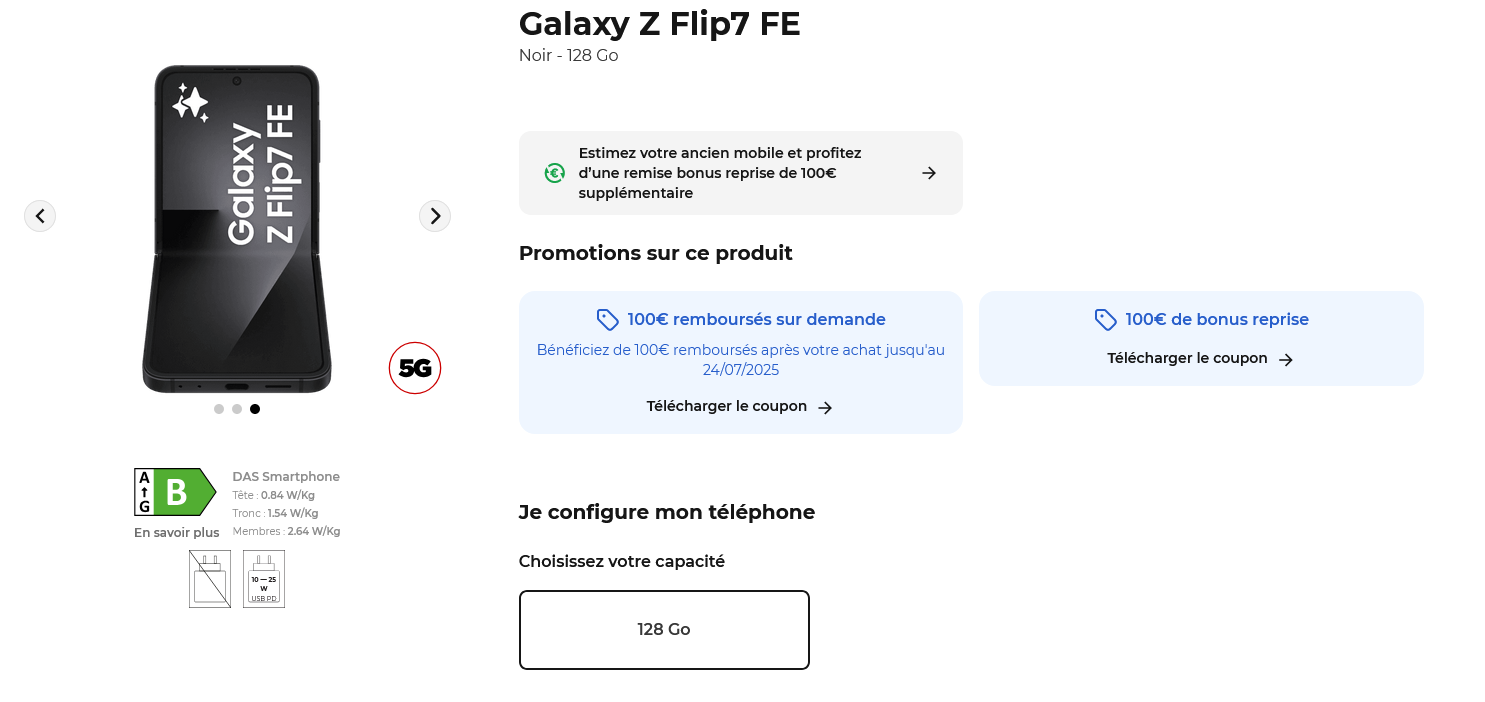
Task: Open the trade-in mobile estimation banner
Action: click(740, 172)
